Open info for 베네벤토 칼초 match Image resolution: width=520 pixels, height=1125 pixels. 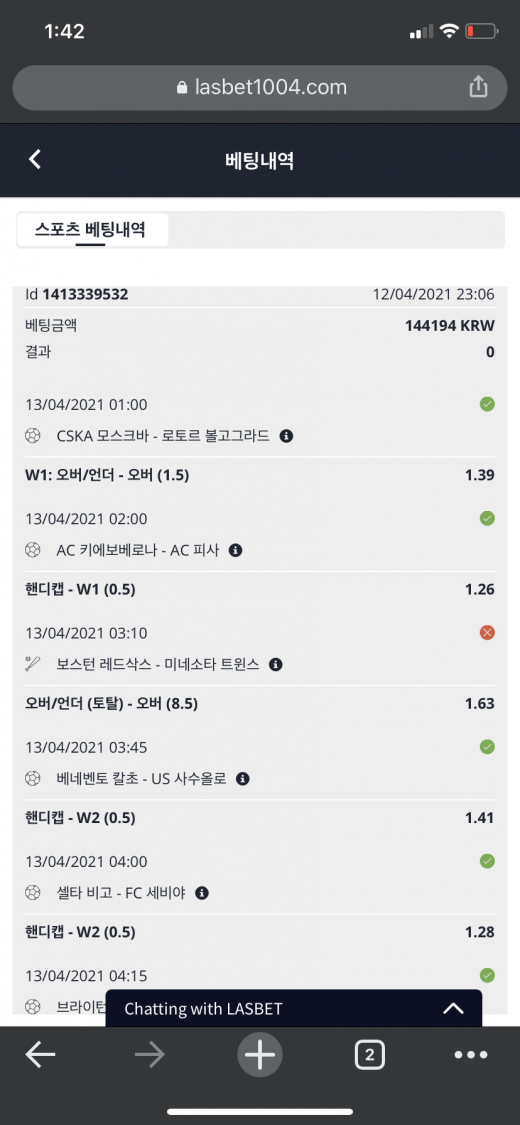[x=242, y=778]
